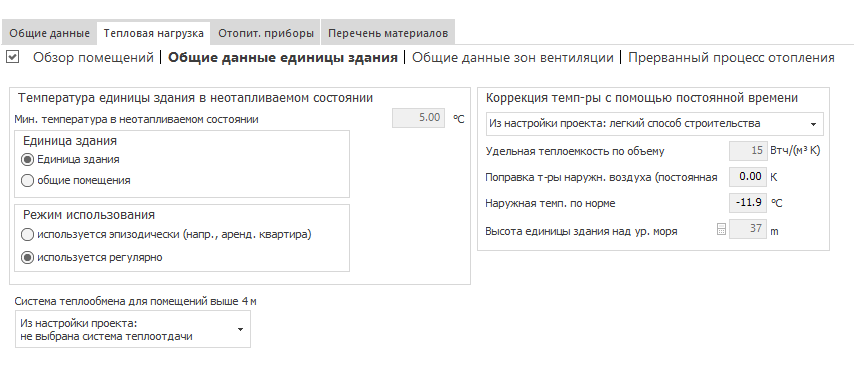
Task: Open Общие данные зон вентиляции section
Action: [x=513, y=58]
